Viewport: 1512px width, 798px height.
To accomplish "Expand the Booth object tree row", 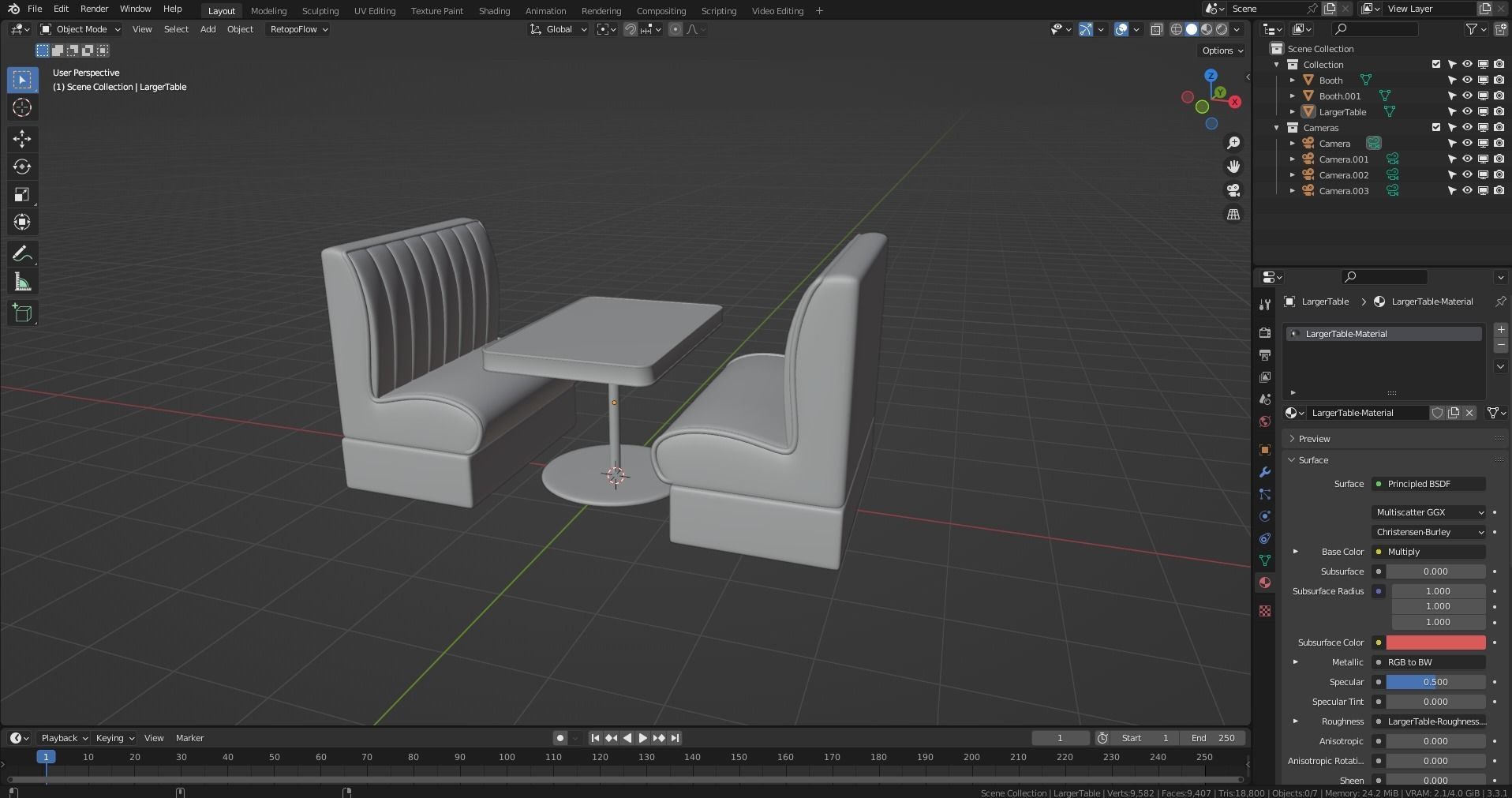I will click(1293, 80).
